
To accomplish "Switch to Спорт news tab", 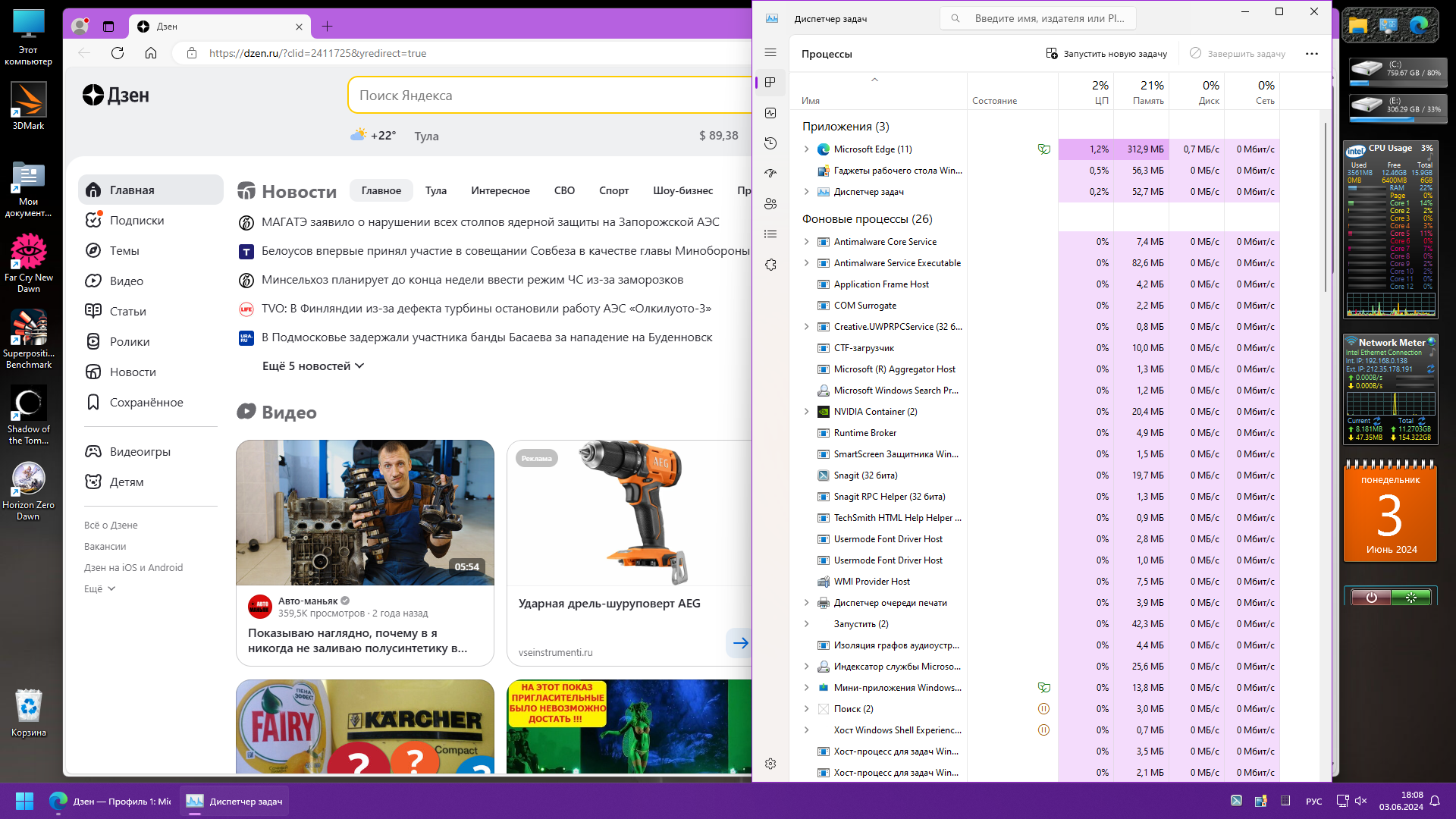I will [x=613, y=190].
